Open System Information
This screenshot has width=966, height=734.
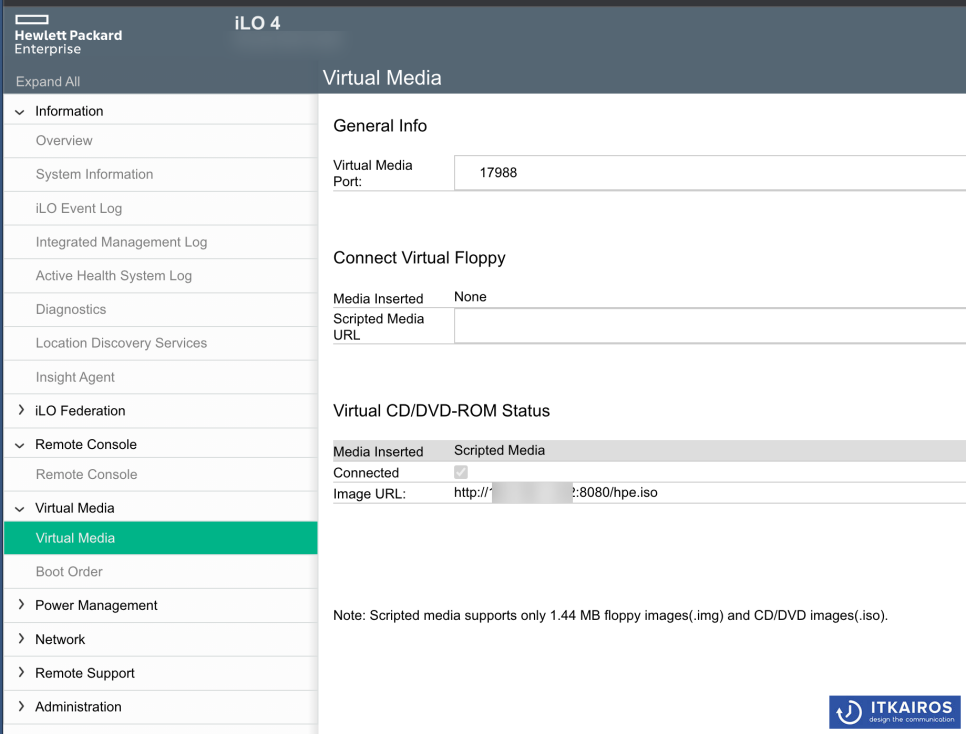click(x=94, y=174)
